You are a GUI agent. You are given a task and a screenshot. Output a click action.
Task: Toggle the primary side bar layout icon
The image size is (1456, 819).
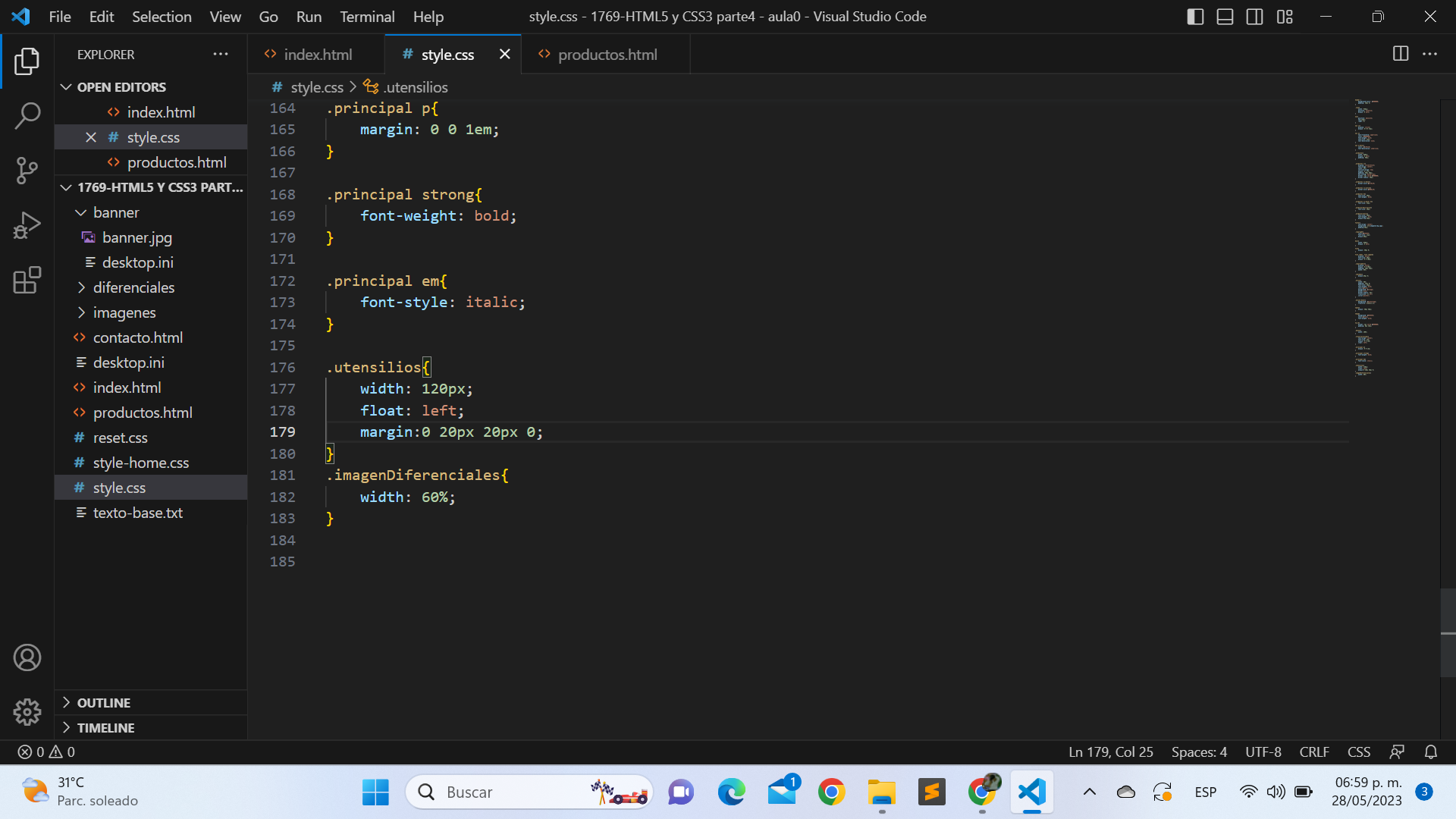click(x=1195, y=17)
